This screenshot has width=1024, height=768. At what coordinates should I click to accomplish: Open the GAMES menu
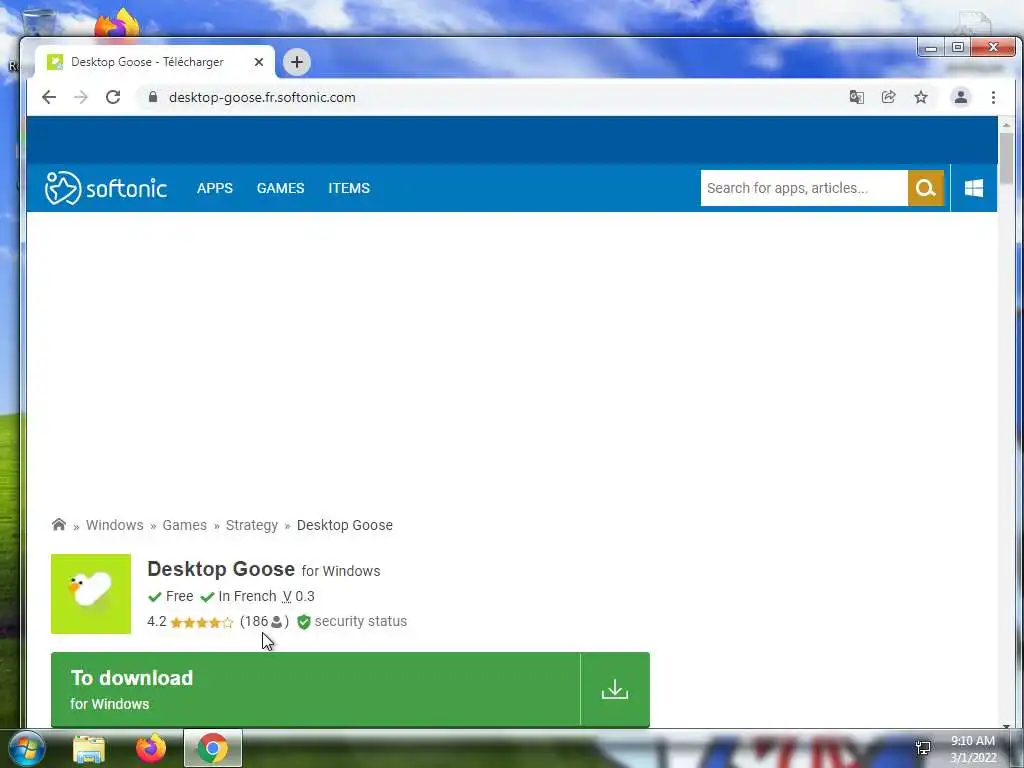pyautogui.click(x=280, y=188)
